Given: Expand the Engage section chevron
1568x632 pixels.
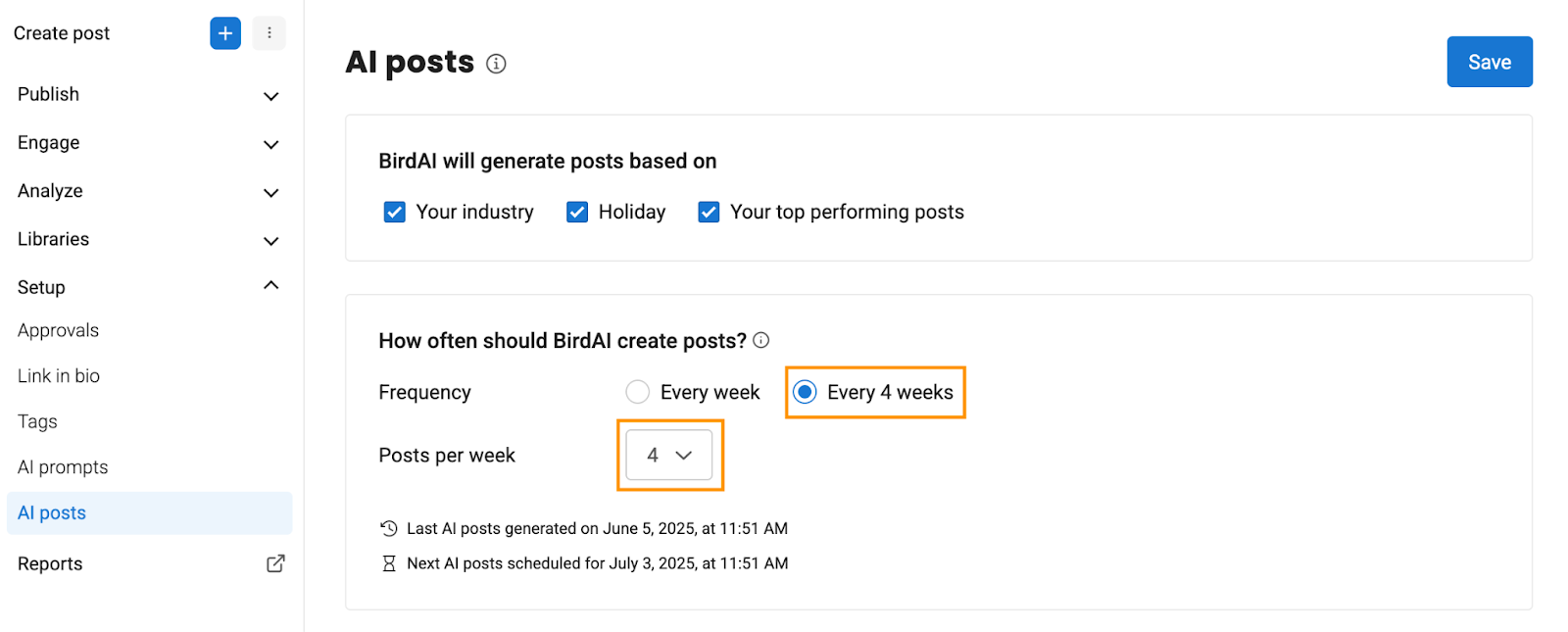Looking at the screenshot, I should click(x=271, y=144).
